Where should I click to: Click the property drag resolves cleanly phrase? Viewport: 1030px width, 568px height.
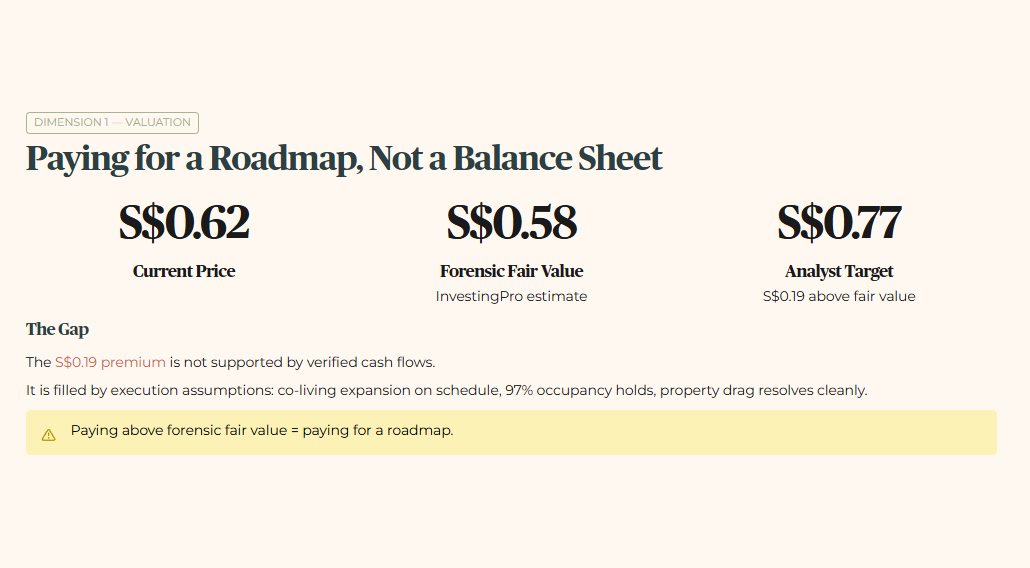pyautogui.click(x=763, y=391)
